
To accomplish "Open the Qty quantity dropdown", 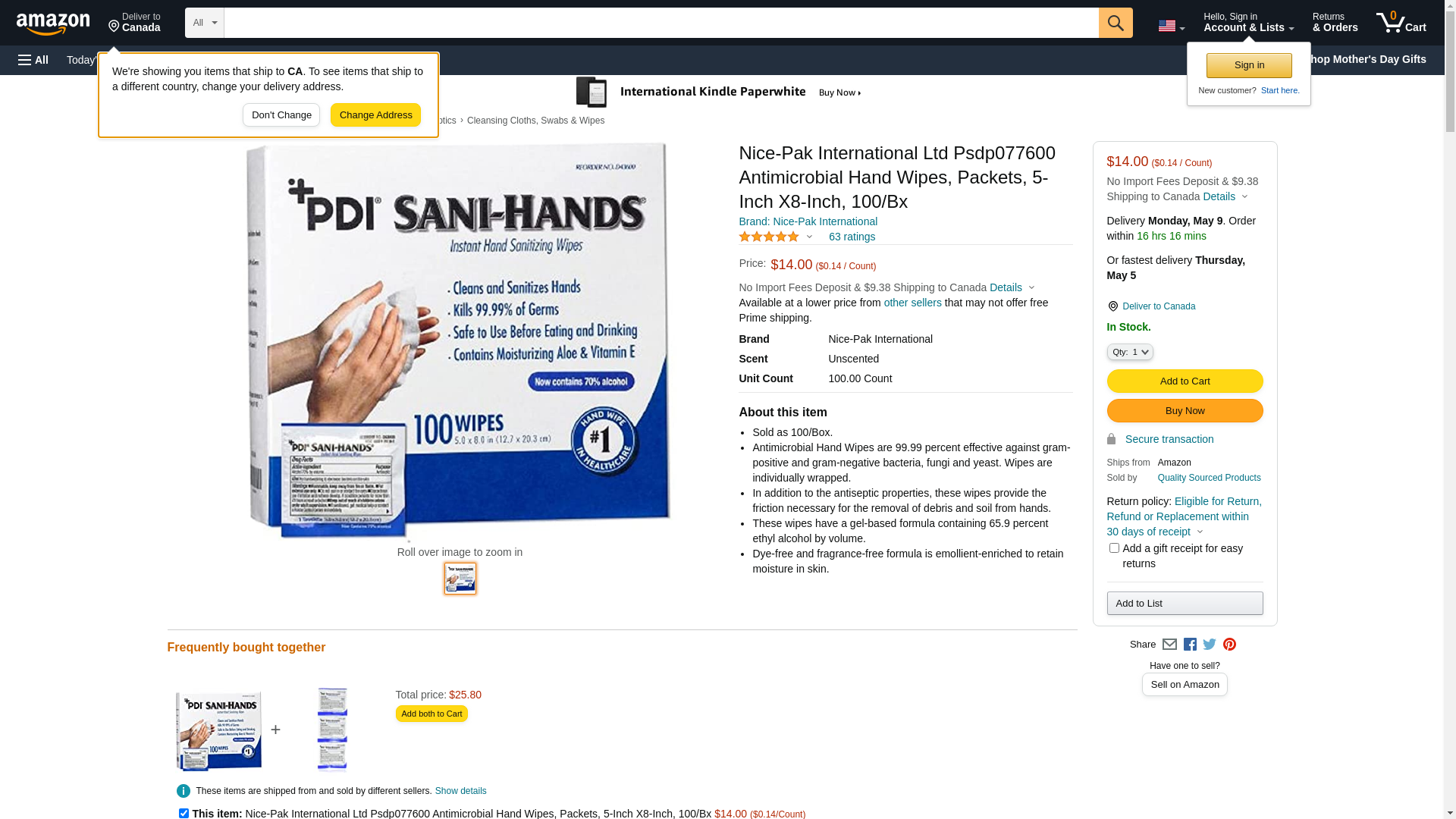I will [1130, 352].
